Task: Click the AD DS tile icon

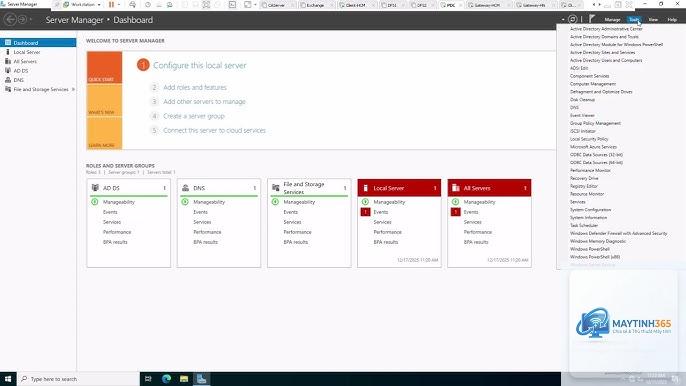Action: tap(95, 188)
